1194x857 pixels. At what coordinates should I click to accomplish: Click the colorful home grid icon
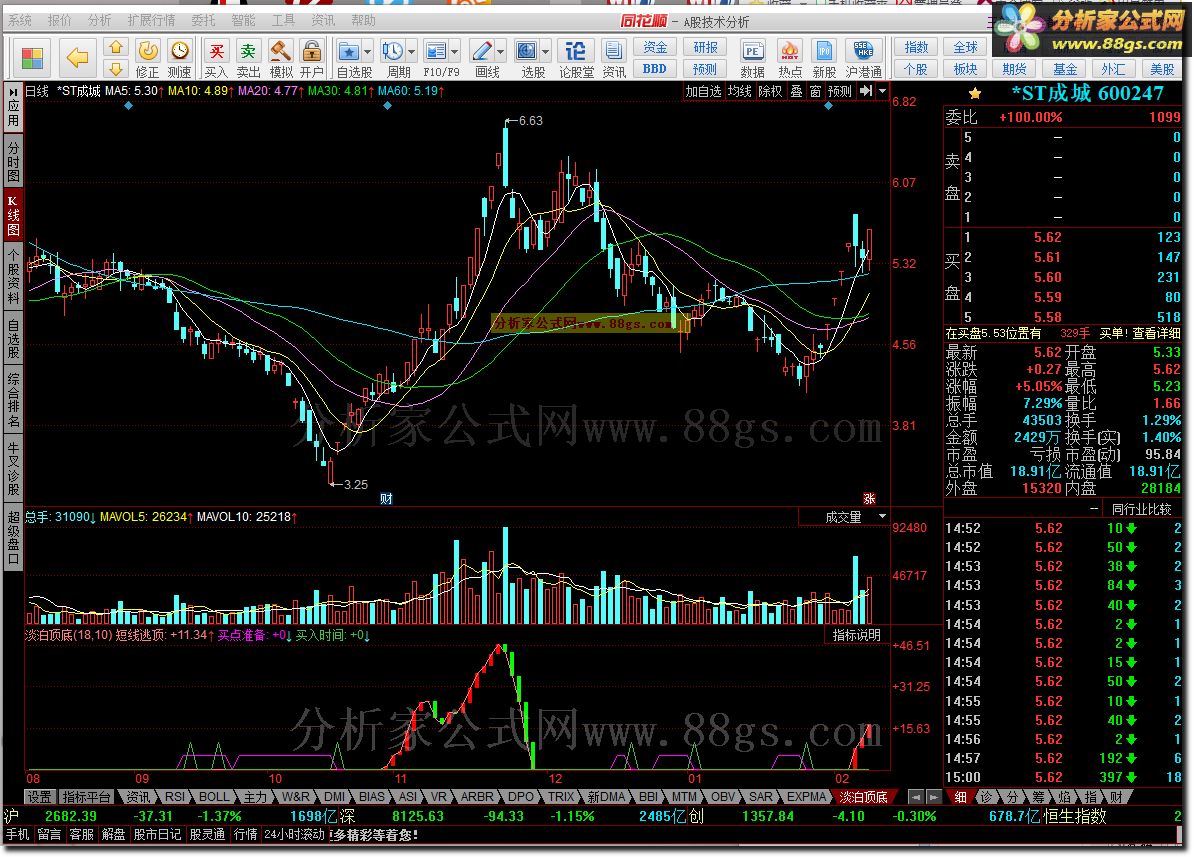click(32, 58)
